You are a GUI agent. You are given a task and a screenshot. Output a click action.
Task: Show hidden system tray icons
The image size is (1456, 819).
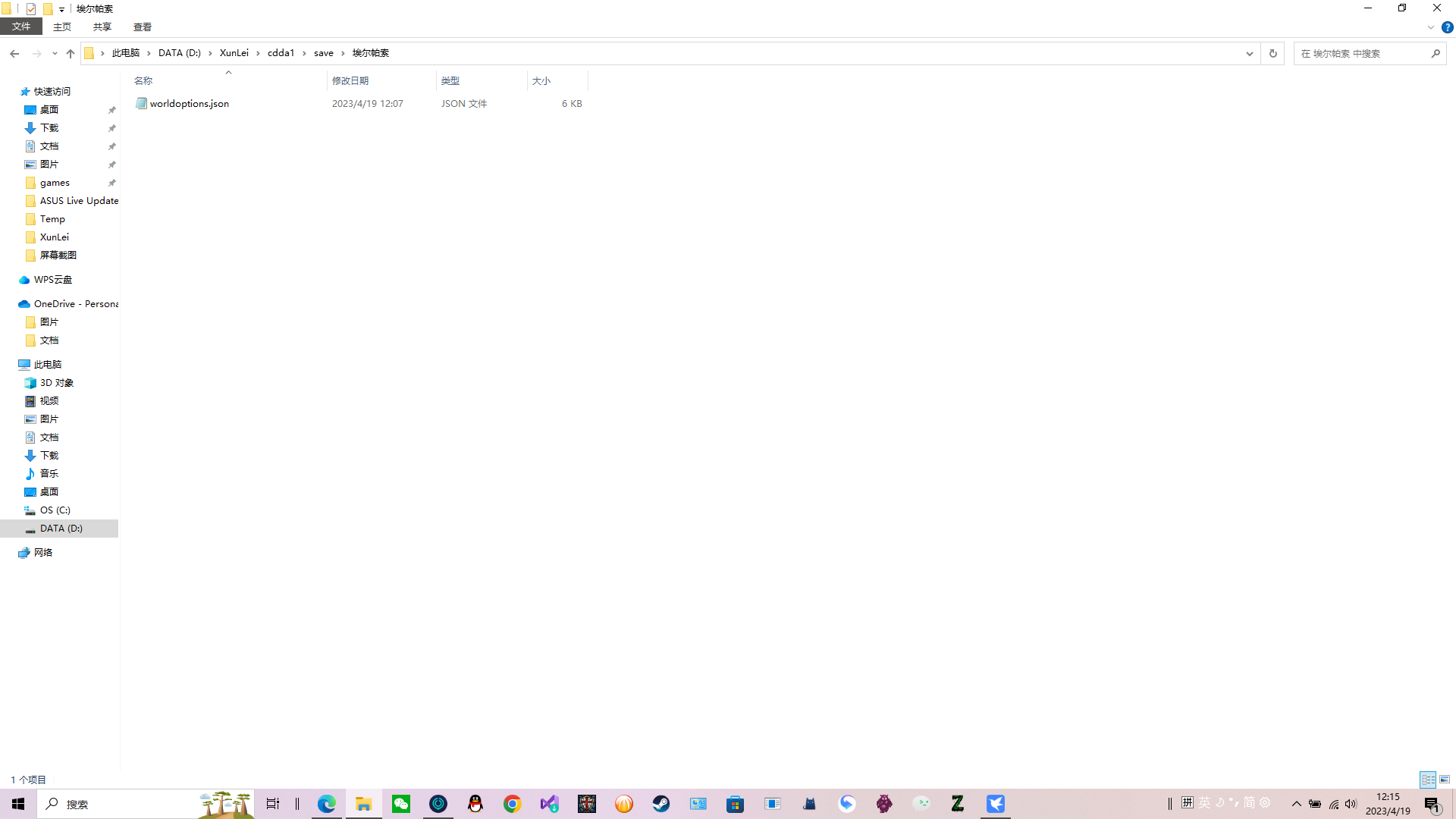[x=1296, y=804]
